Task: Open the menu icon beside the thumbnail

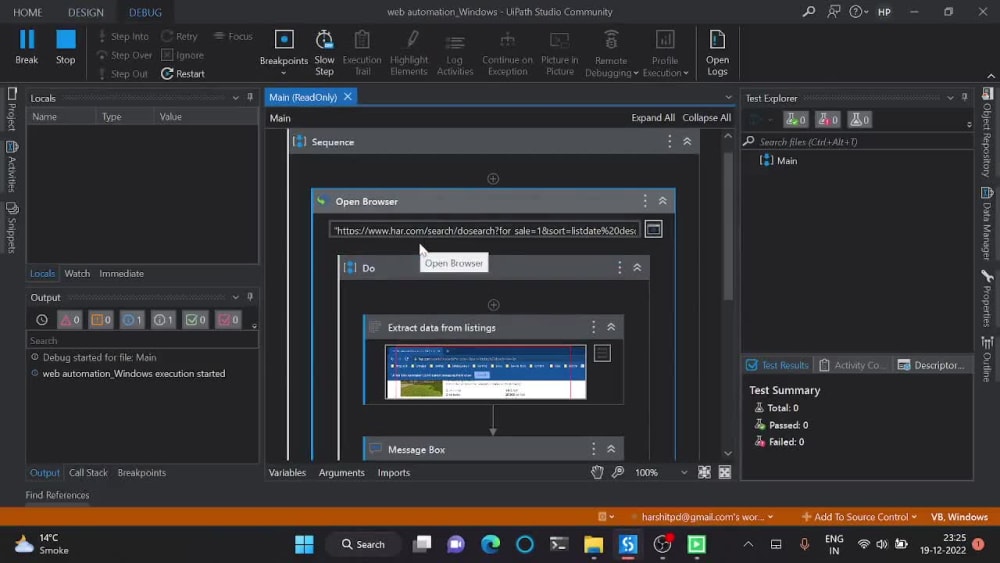Action: point(602,353)
